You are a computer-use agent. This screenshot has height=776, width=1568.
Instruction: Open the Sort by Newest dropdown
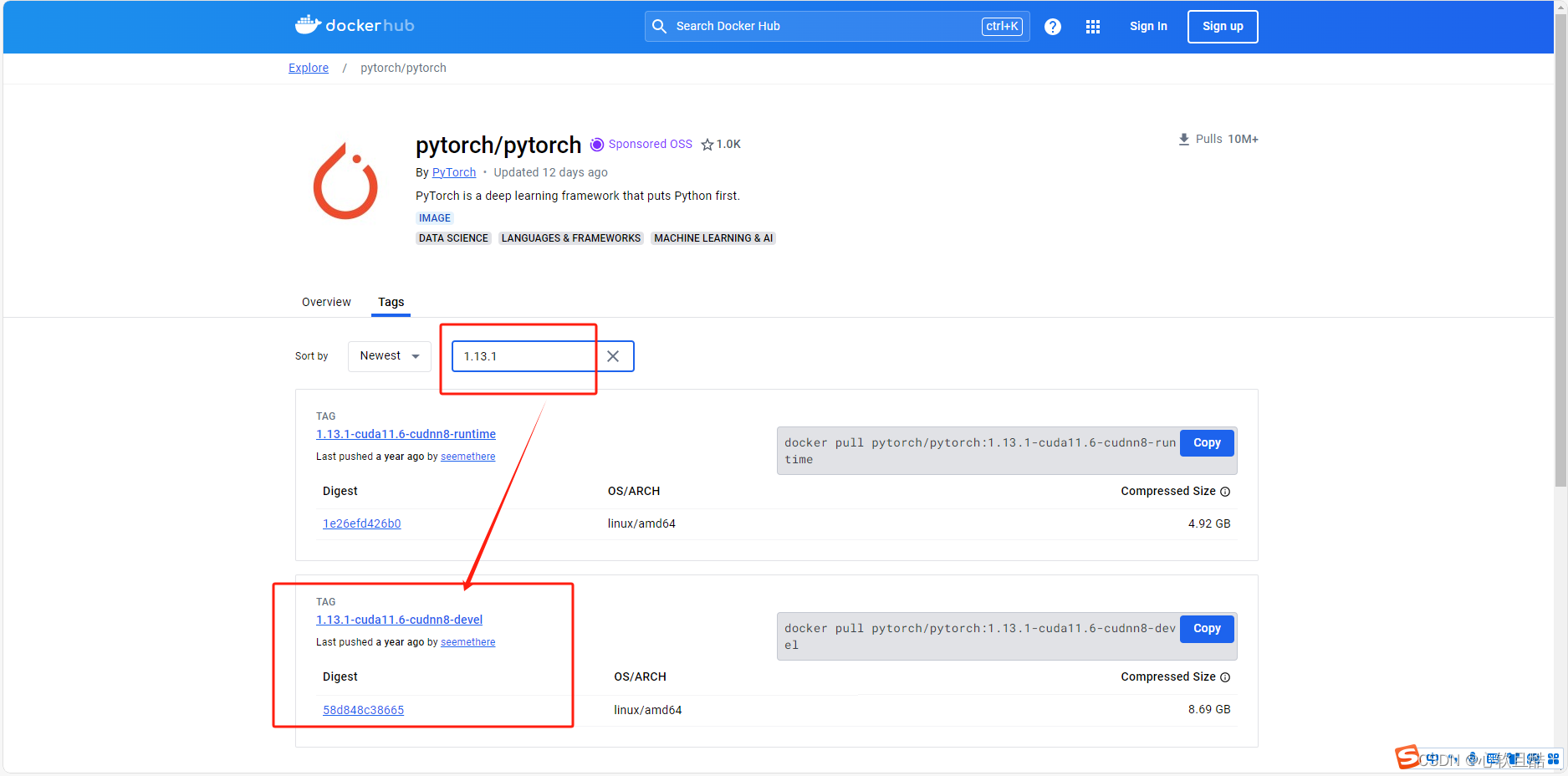(x=389, y=355)
